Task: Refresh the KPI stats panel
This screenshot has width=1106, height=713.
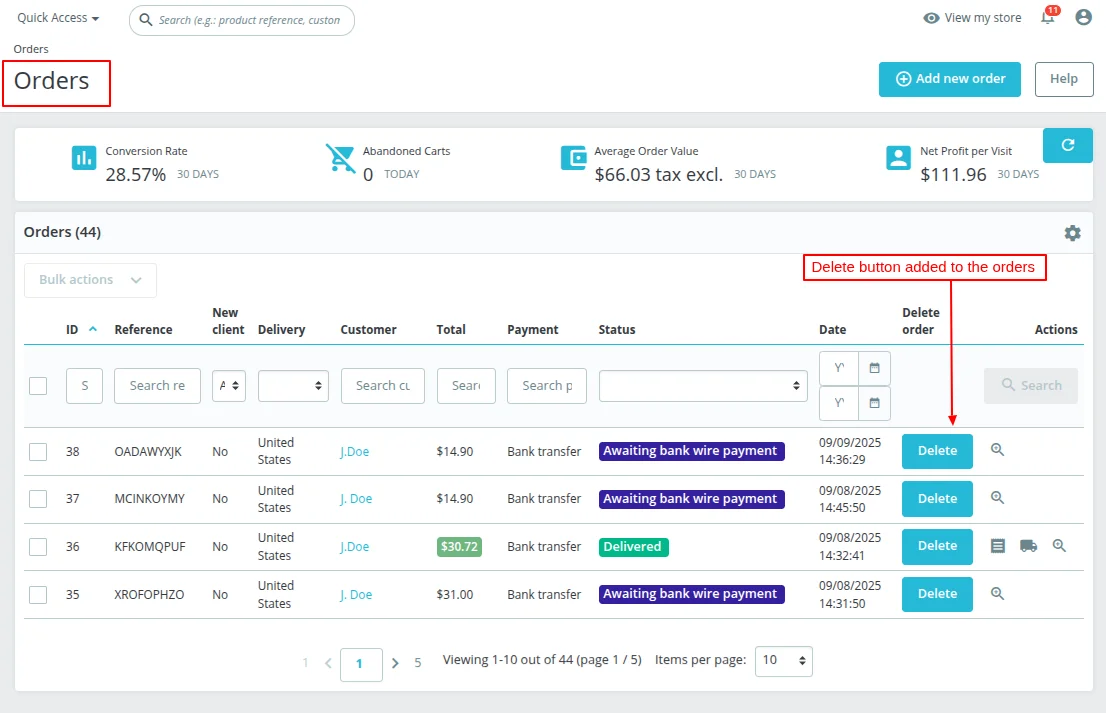Action: coord(1067,145)
